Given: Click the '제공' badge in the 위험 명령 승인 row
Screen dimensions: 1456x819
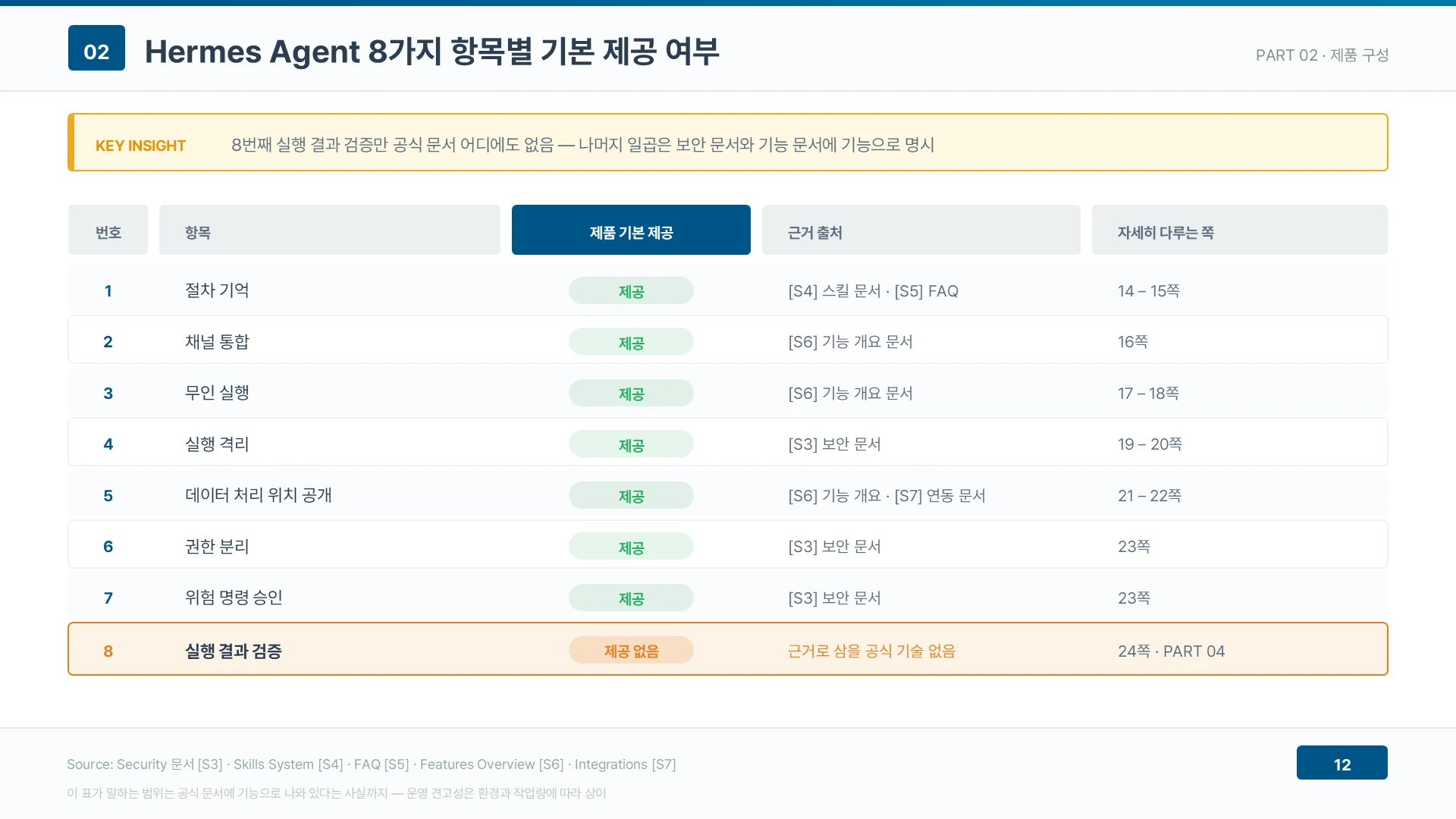Looking at the screenshot, I should (631, 598).
